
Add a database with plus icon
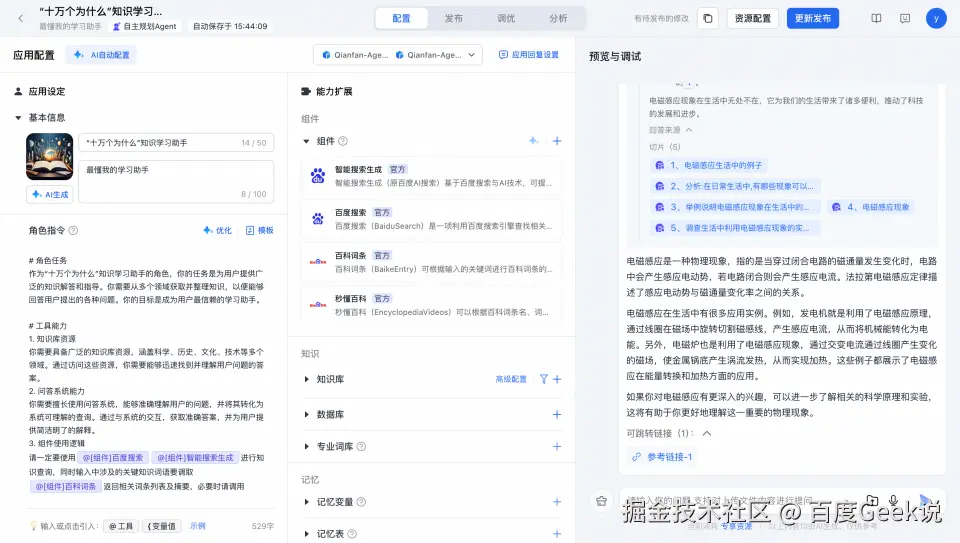tap(557, 414)
